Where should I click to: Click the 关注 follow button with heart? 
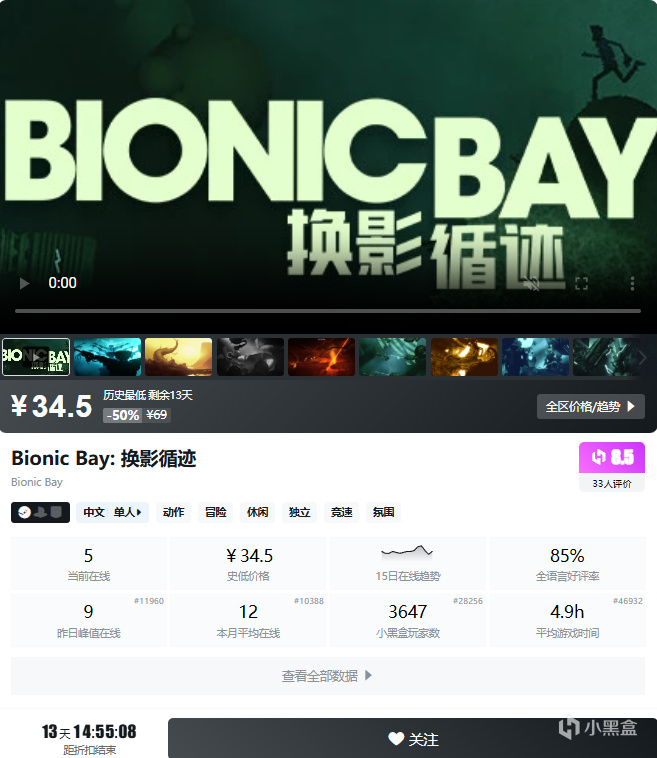click(x=412, y=739)
